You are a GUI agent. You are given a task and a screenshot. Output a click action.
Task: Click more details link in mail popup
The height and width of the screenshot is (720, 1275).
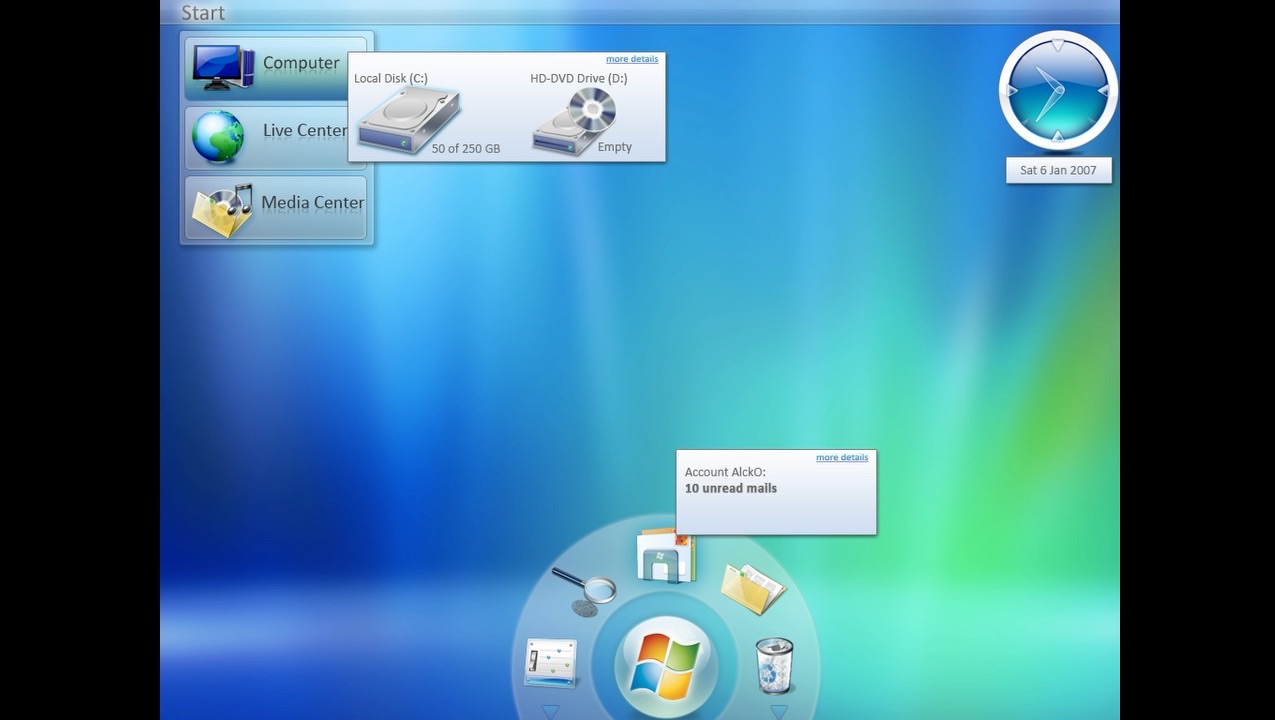tap(842, 457)
